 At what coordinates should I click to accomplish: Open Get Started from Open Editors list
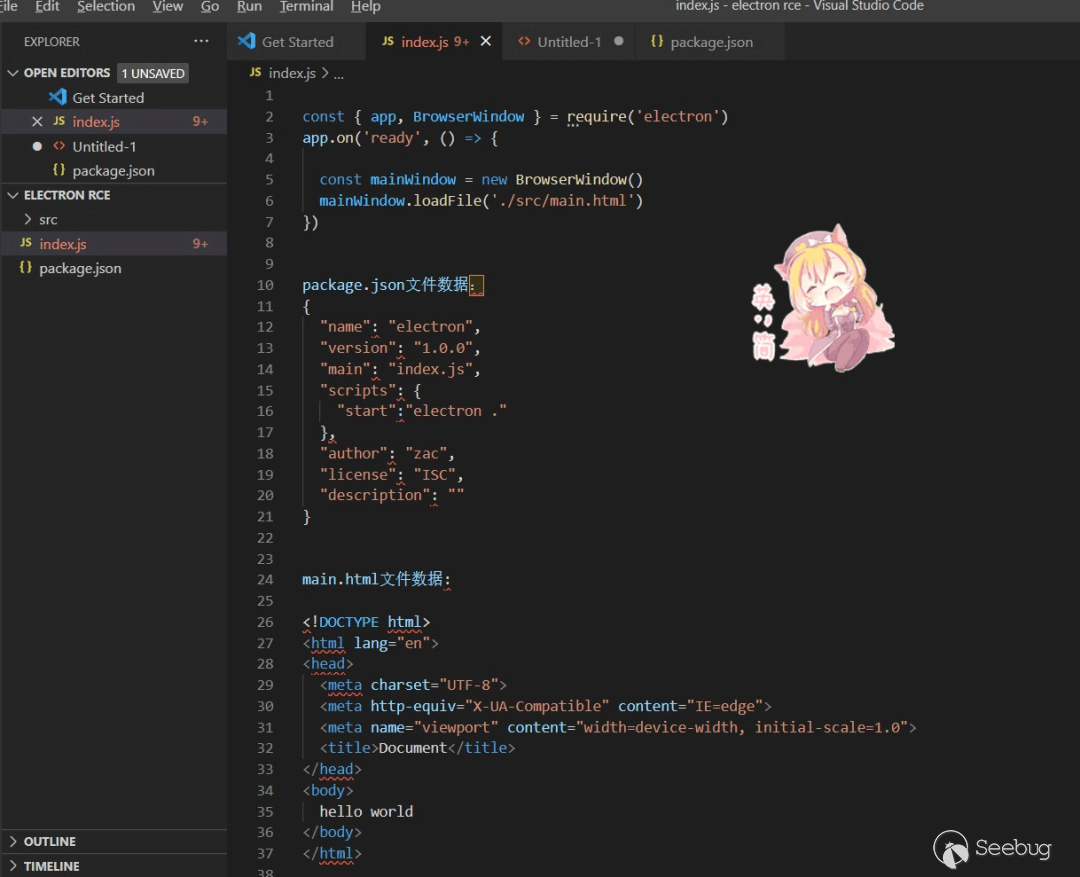[x=108, y=98]
